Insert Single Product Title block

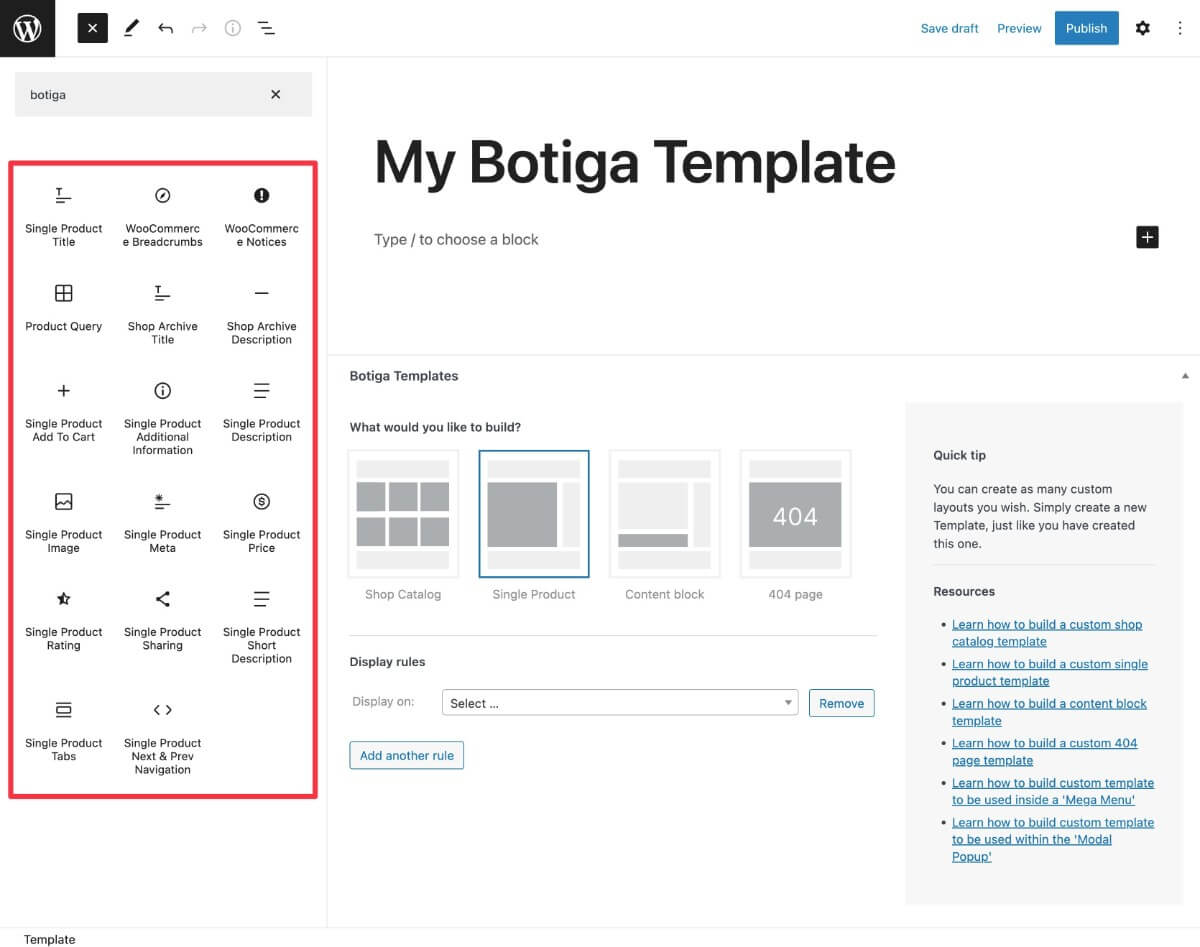[x=64, y=217]
